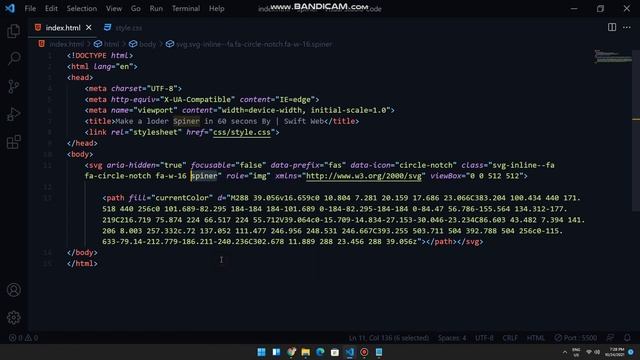Open the notifications bell in status bar

coord(627,338)
